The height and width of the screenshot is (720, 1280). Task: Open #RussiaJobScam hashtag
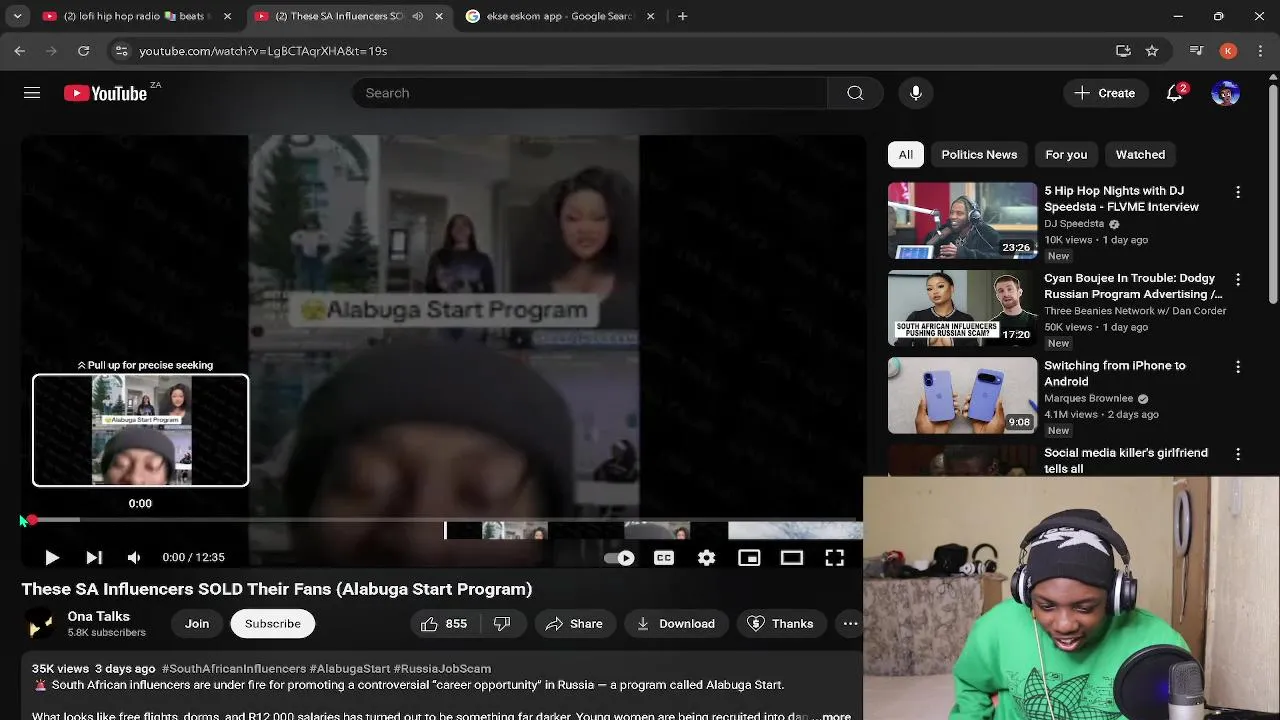click(442, 668)
